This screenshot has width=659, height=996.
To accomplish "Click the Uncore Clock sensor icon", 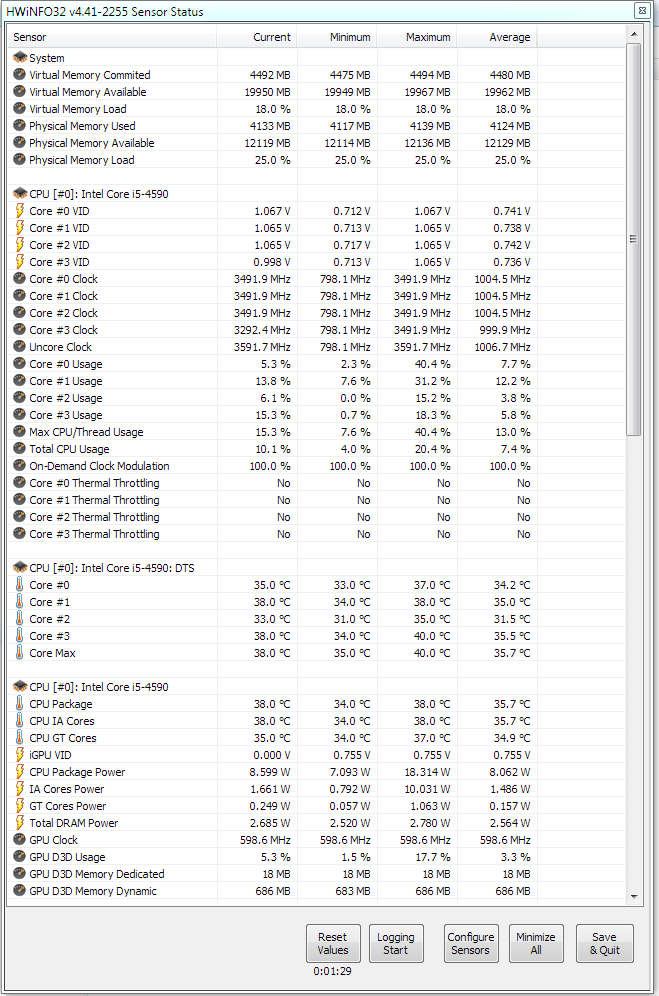I will point(20,347).
